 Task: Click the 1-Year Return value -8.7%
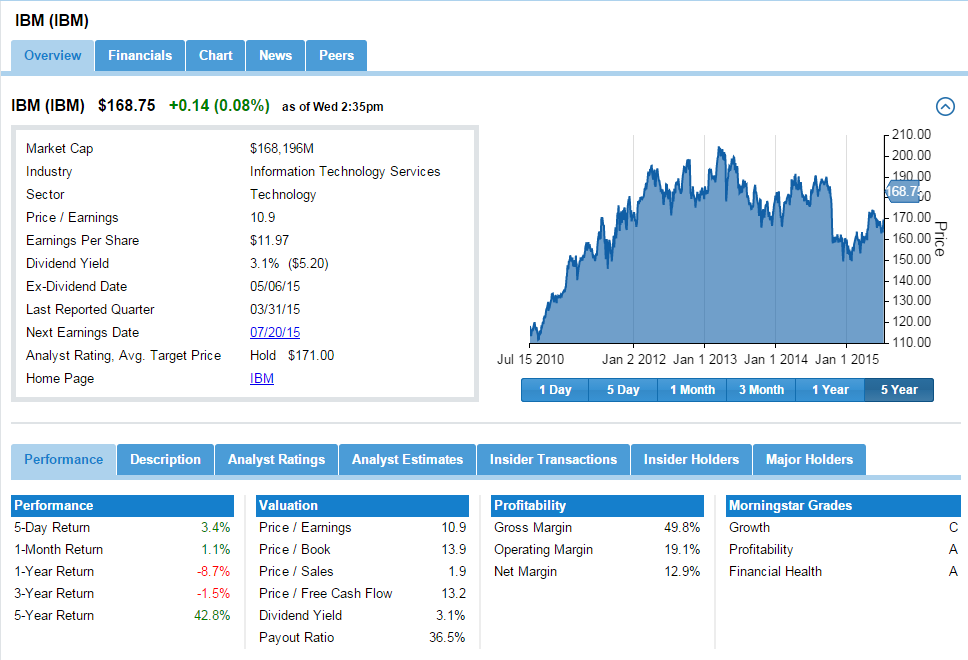pos(214,572)
